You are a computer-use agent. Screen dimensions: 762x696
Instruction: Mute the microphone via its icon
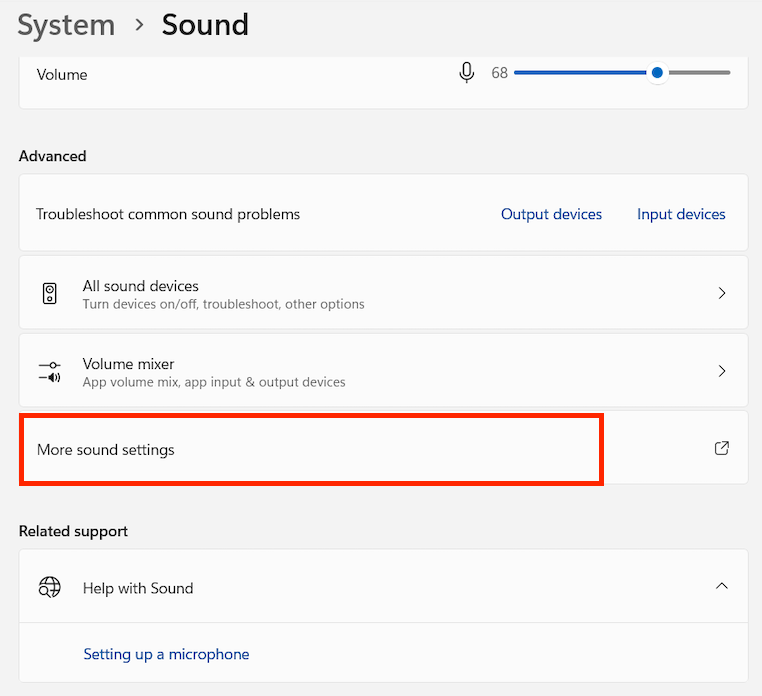coord(467,73)
